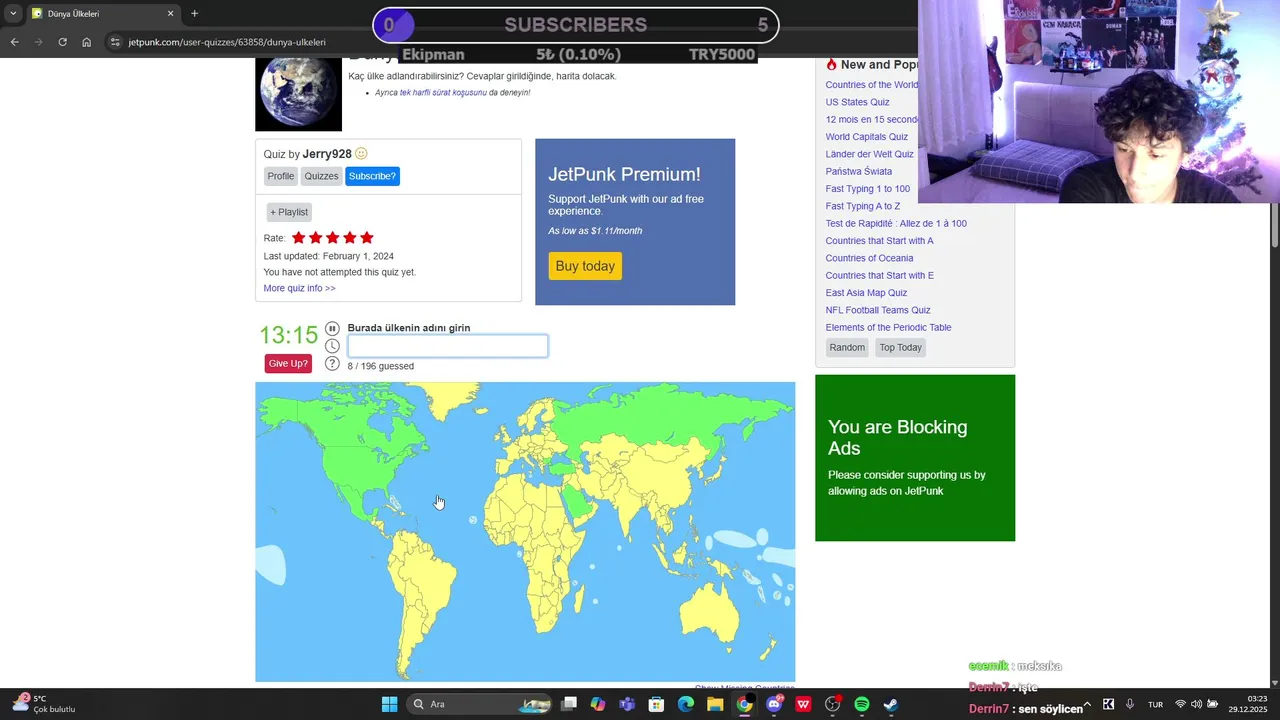
Task: Open the WPS Office taskbar icon
Action: [803, 704]
